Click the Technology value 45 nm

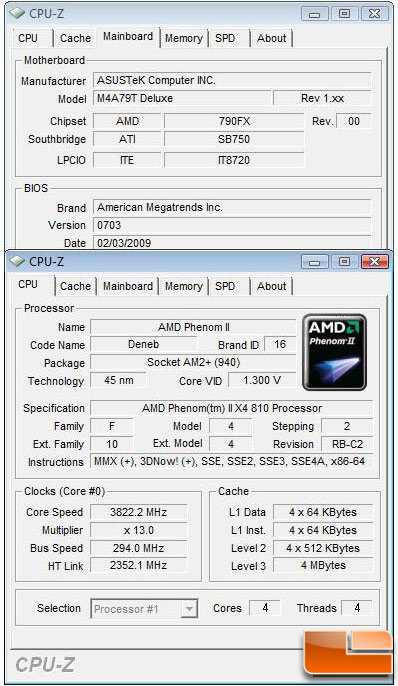click(119, 381)
